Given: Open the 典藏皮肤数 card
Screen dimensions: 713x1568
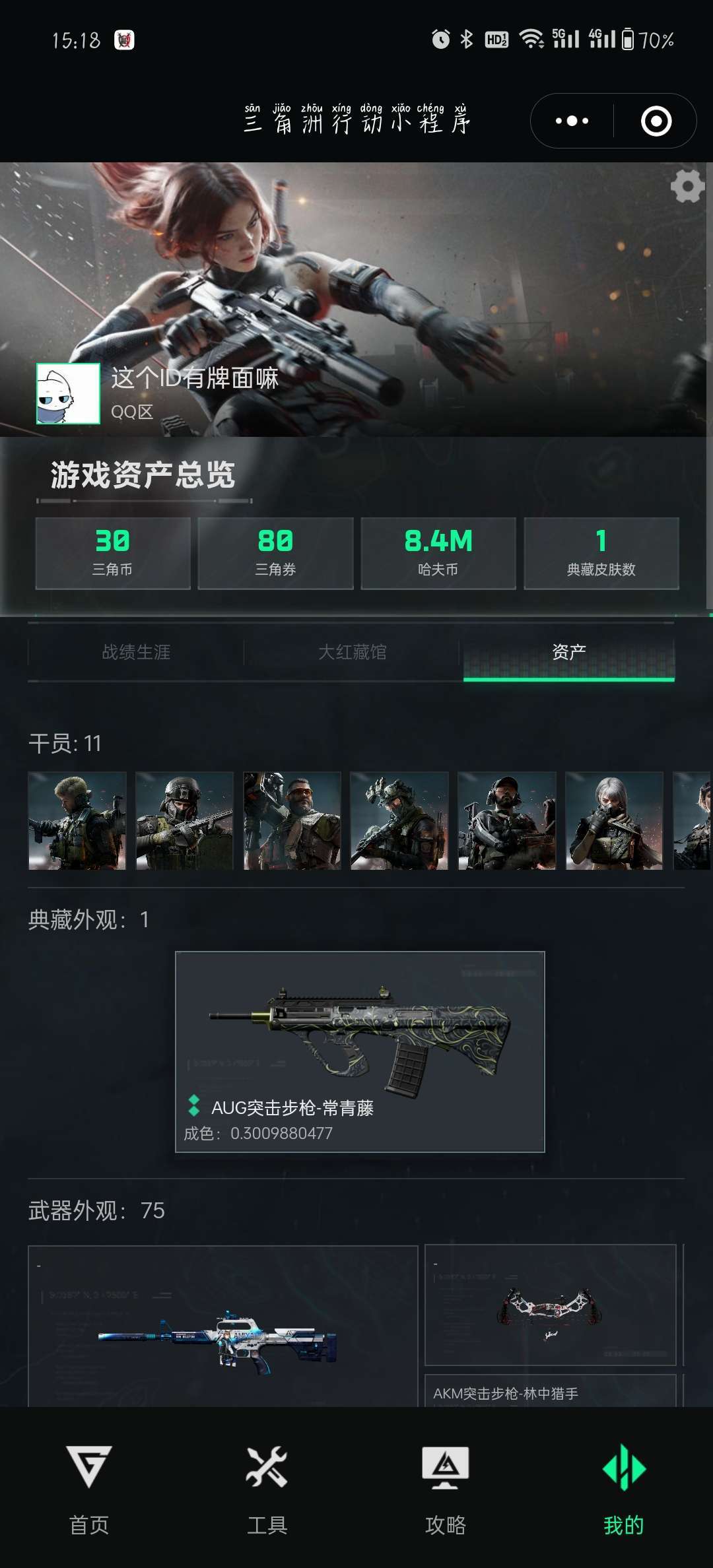Looking at the screenshot, I should coord(601,553).
